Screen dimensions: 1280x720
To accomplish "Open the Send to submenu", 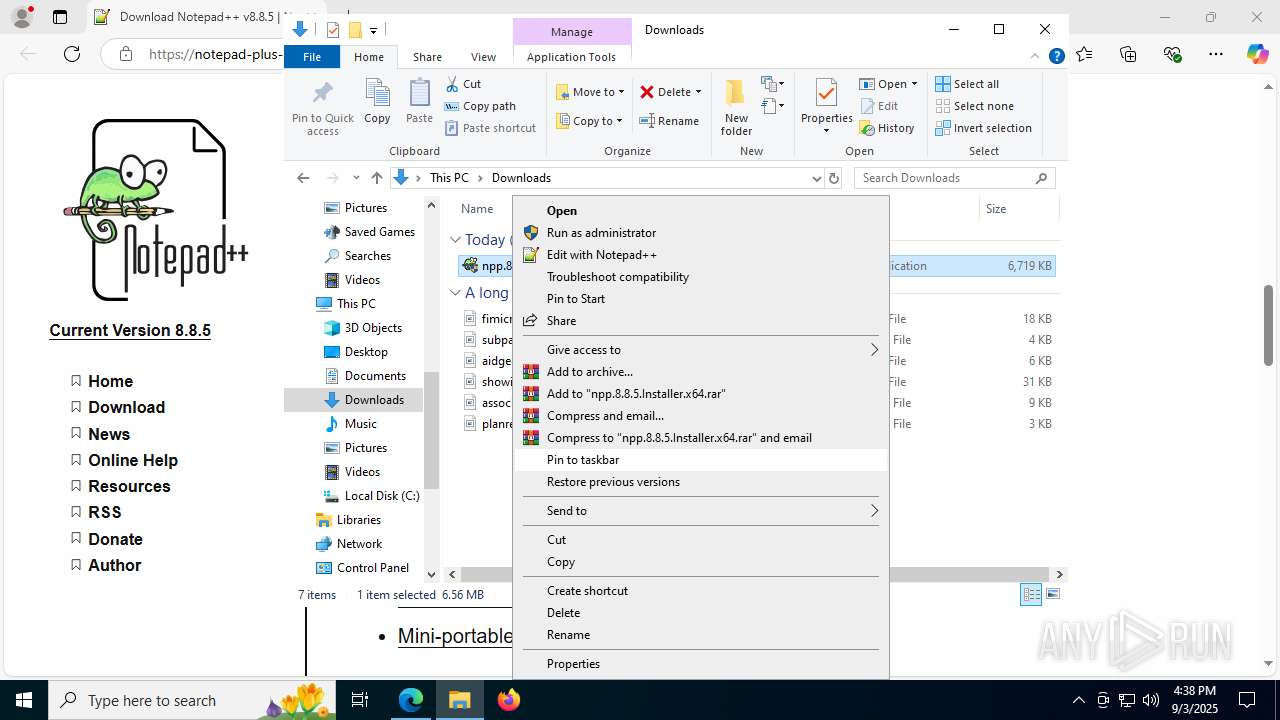I will (700, 511).
